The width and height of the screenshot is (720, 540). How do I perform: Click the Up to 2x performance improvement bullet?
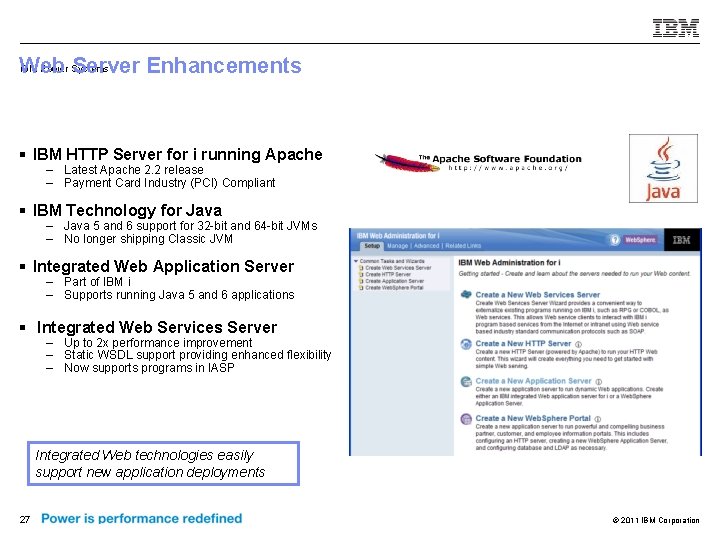pos(158,343)
